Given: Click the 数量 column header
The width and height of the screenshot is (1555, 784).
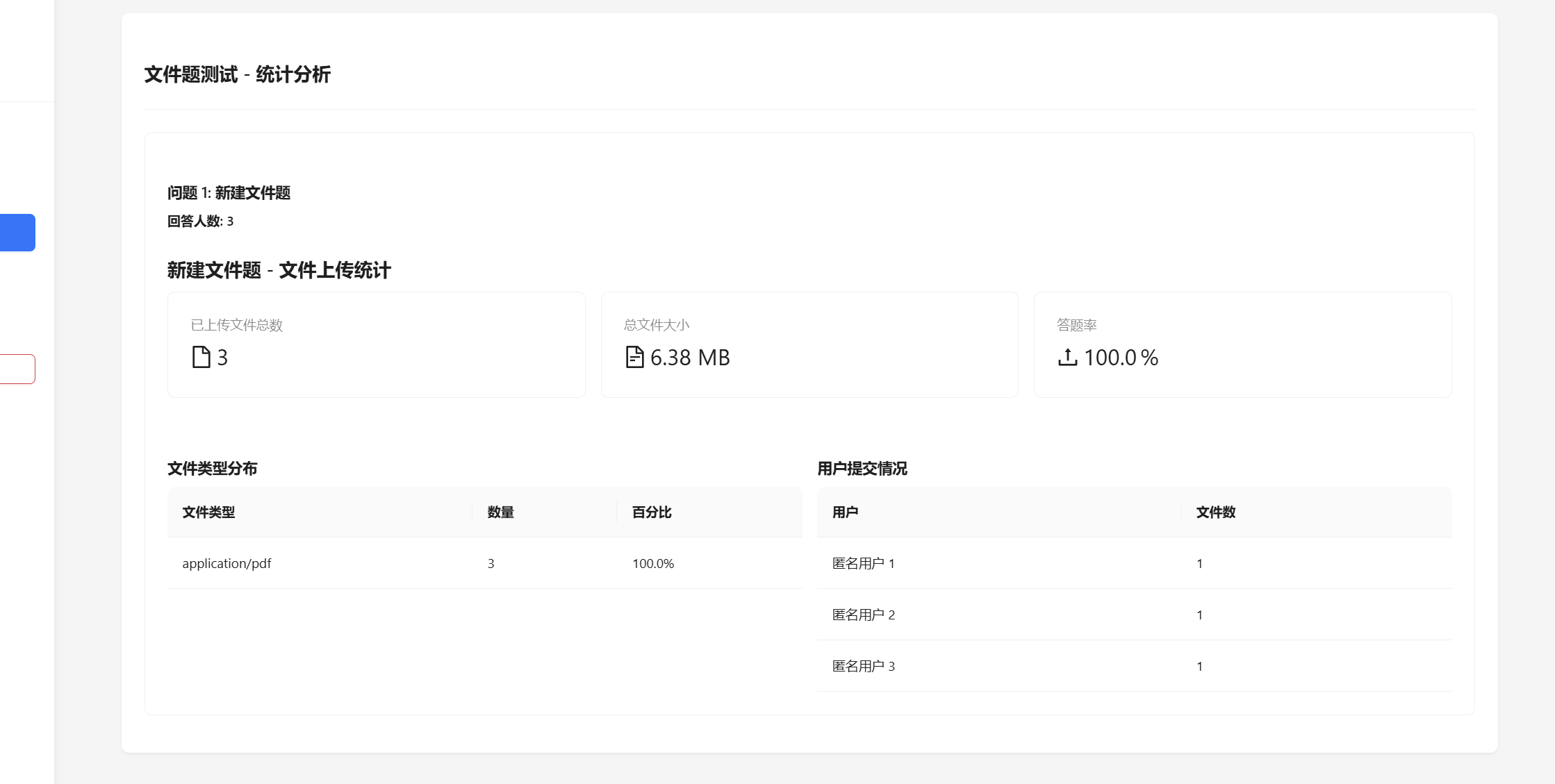Looking at the screenshot, I should [x=500, y=512].
